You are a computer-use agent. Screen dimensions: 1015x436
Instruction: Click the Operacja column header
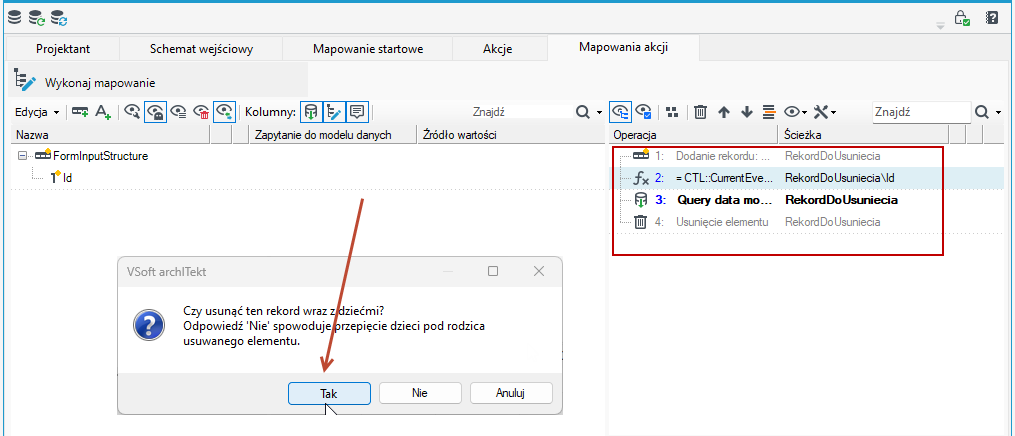(693, 135)
